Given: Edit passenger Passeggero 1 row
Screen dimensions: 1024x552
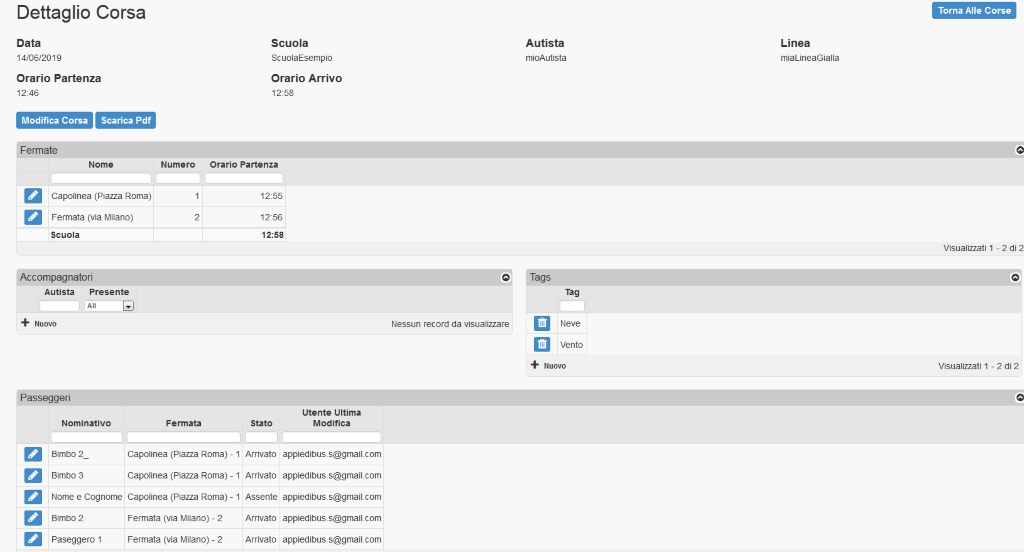Looking at the screenshot, I should pos(33,539).
